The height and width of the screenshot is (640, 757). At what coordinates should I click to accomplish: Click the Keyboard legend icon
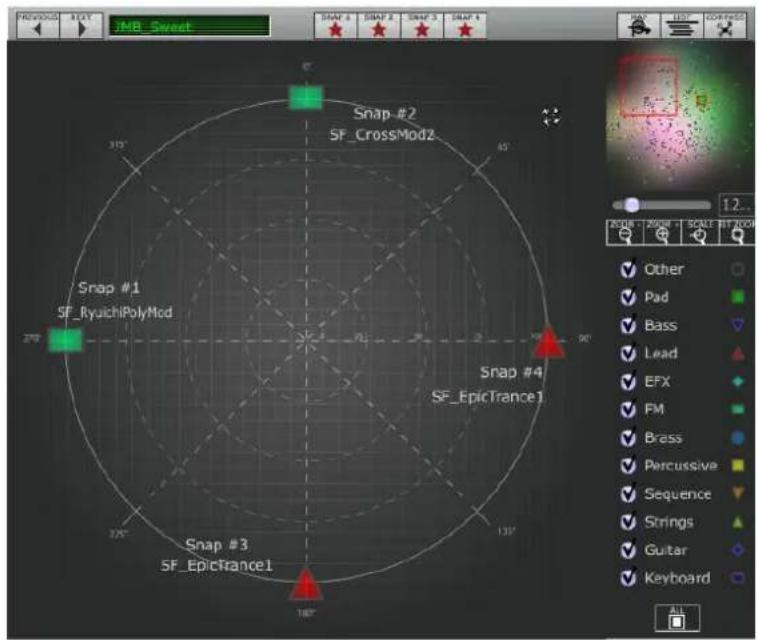coord(738,577)
